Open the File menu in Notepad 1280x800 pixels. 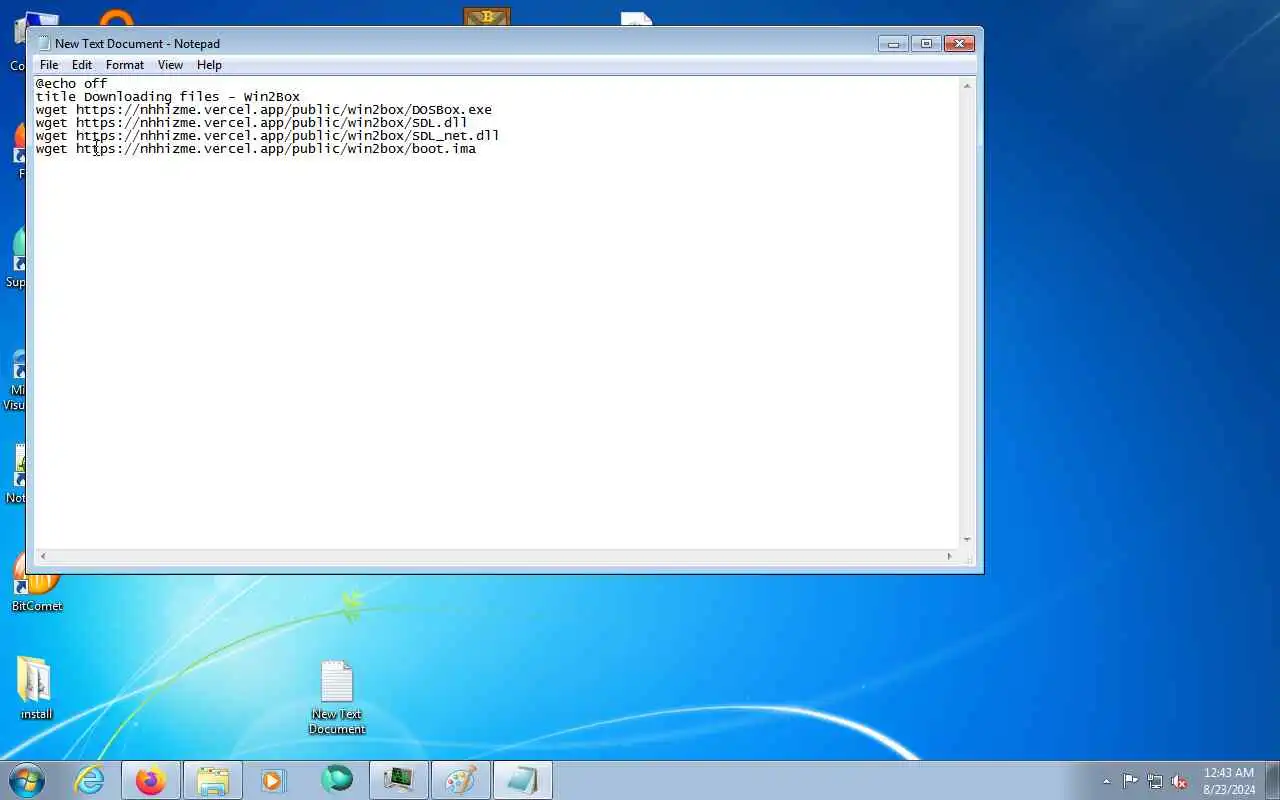coord(49,65)
